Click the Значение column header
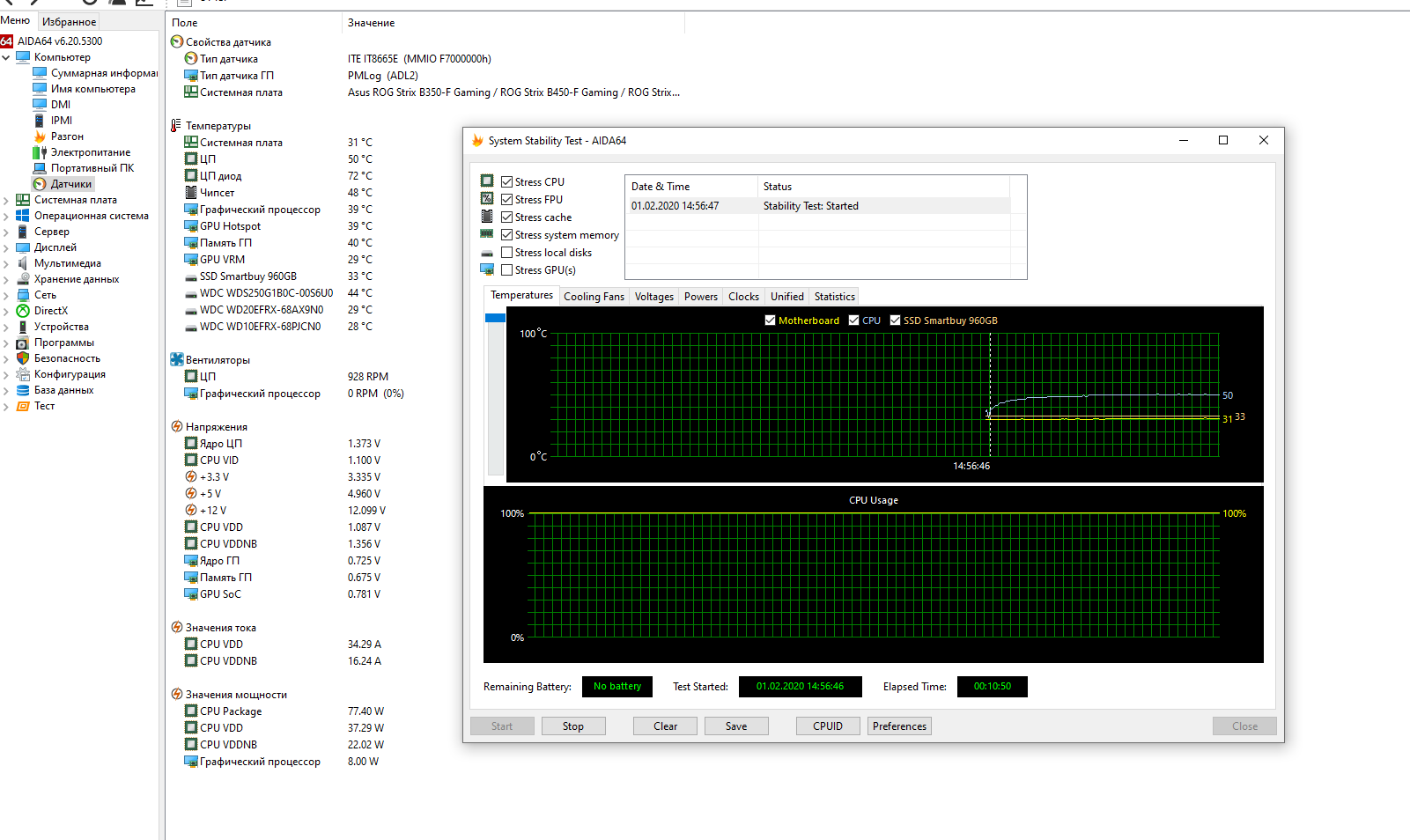This screenshot has width=1410, height=840. [513, 23]
